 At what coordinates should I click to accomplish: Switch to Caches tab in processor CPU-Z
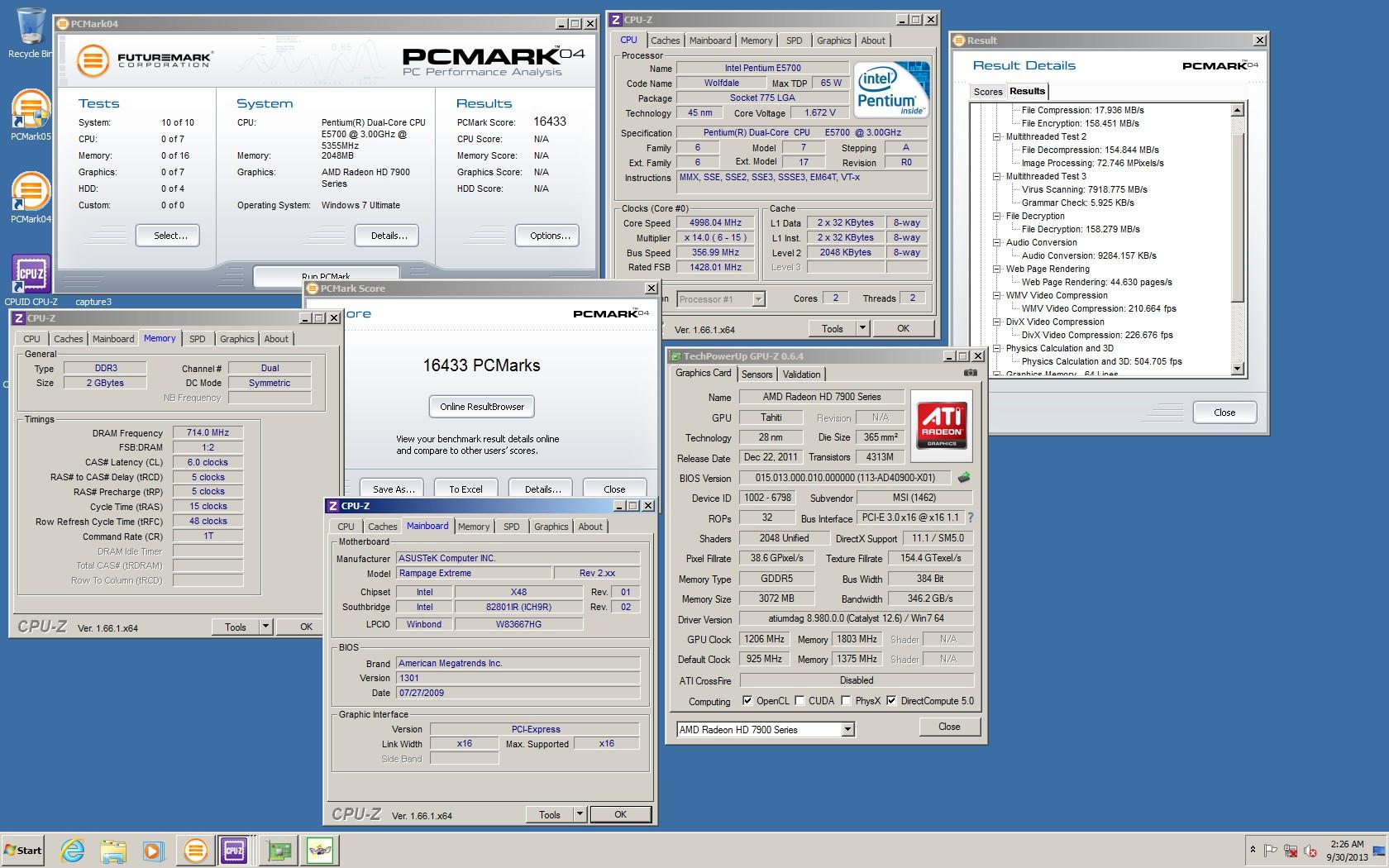tap(665, 41)
